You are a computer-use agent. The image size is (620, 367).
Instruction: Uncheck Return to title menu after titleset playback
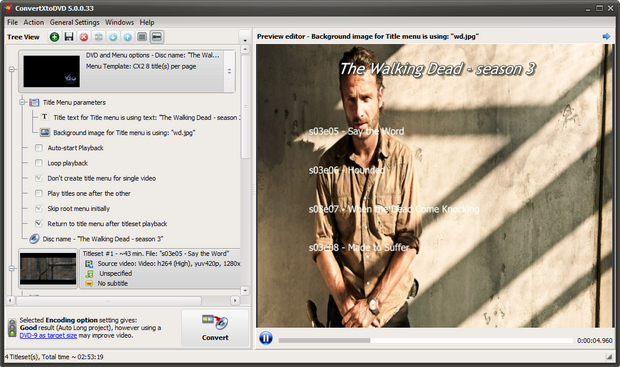pos(39,223)
